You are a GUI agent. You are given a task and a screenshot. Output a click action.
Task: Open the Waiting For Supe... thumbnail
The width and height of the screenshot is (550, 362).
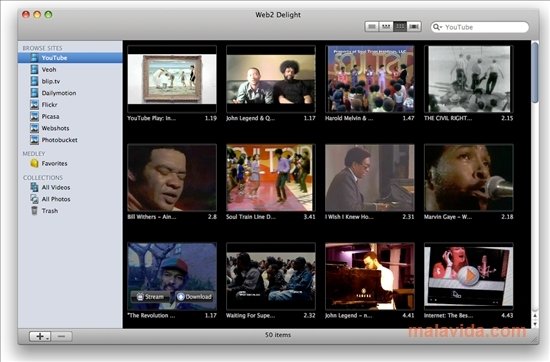click(271, 276)
